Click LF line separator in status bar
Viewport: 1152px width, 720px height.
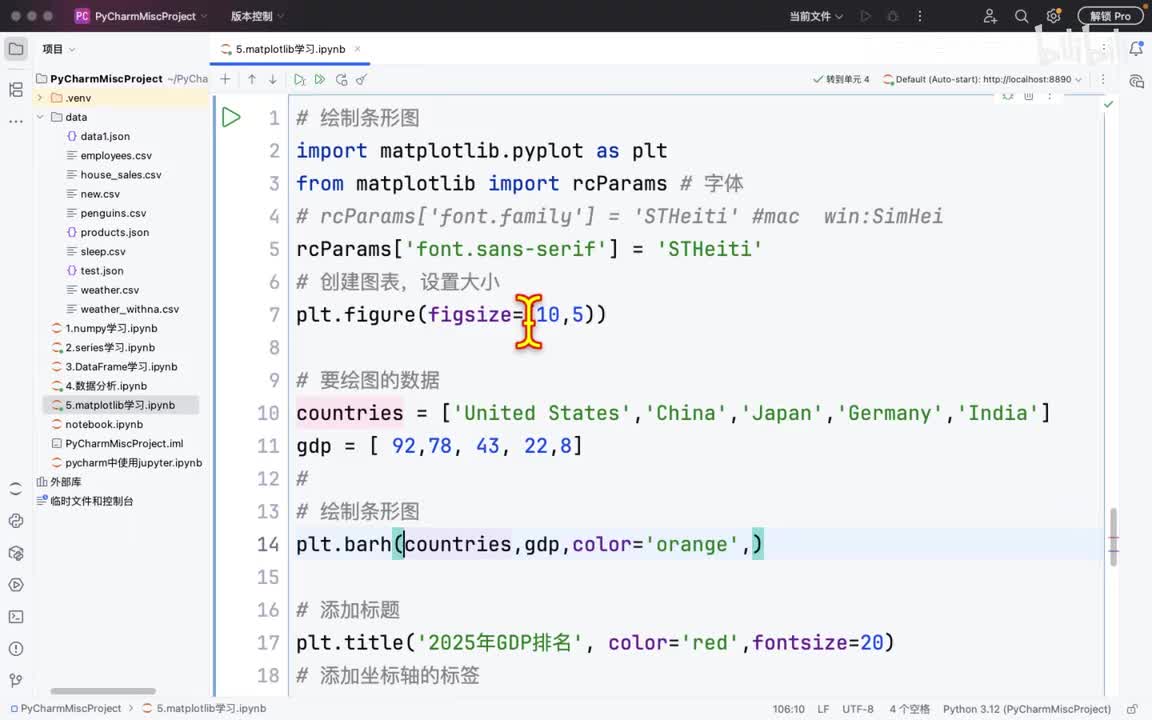coord(824,709)
